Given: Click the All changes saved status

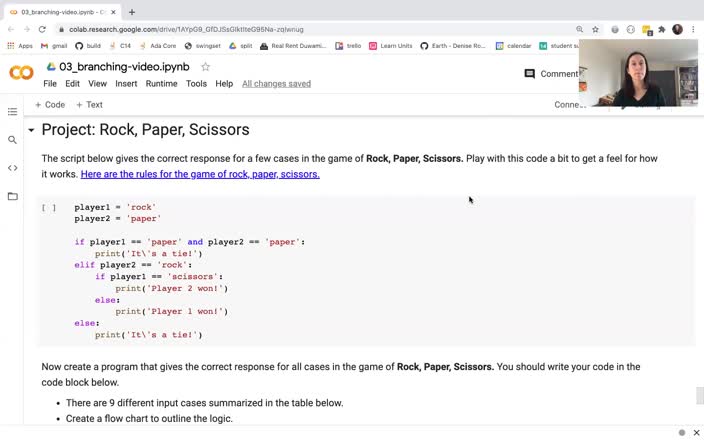Looking at the screenshot, I should [276, 84].
